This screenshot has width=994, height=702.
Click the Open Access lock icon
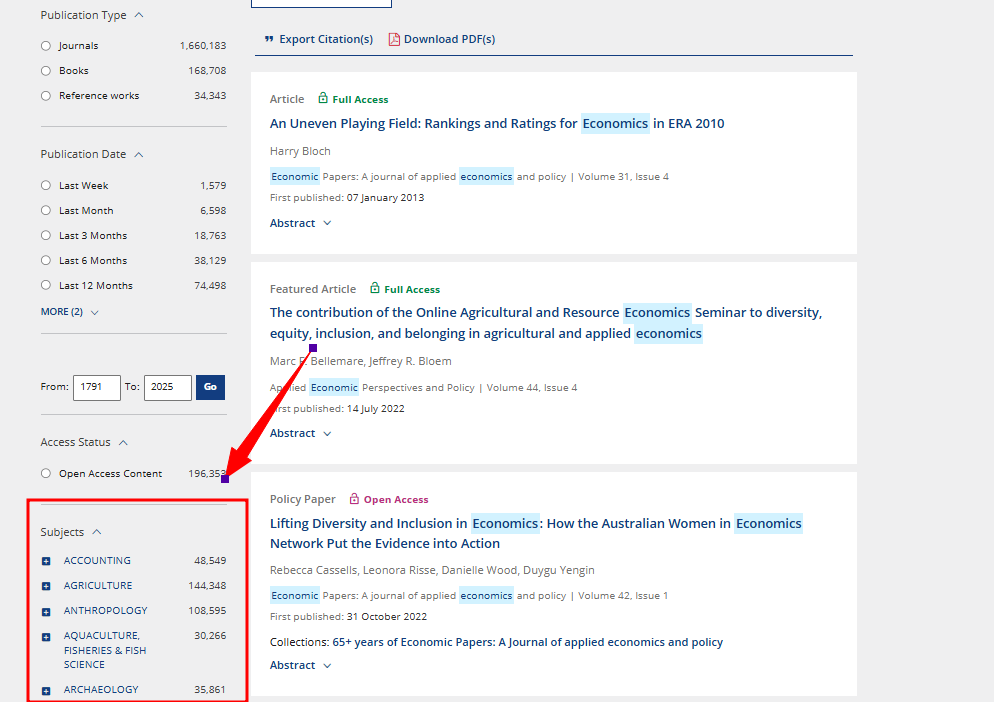coord(354,499)
